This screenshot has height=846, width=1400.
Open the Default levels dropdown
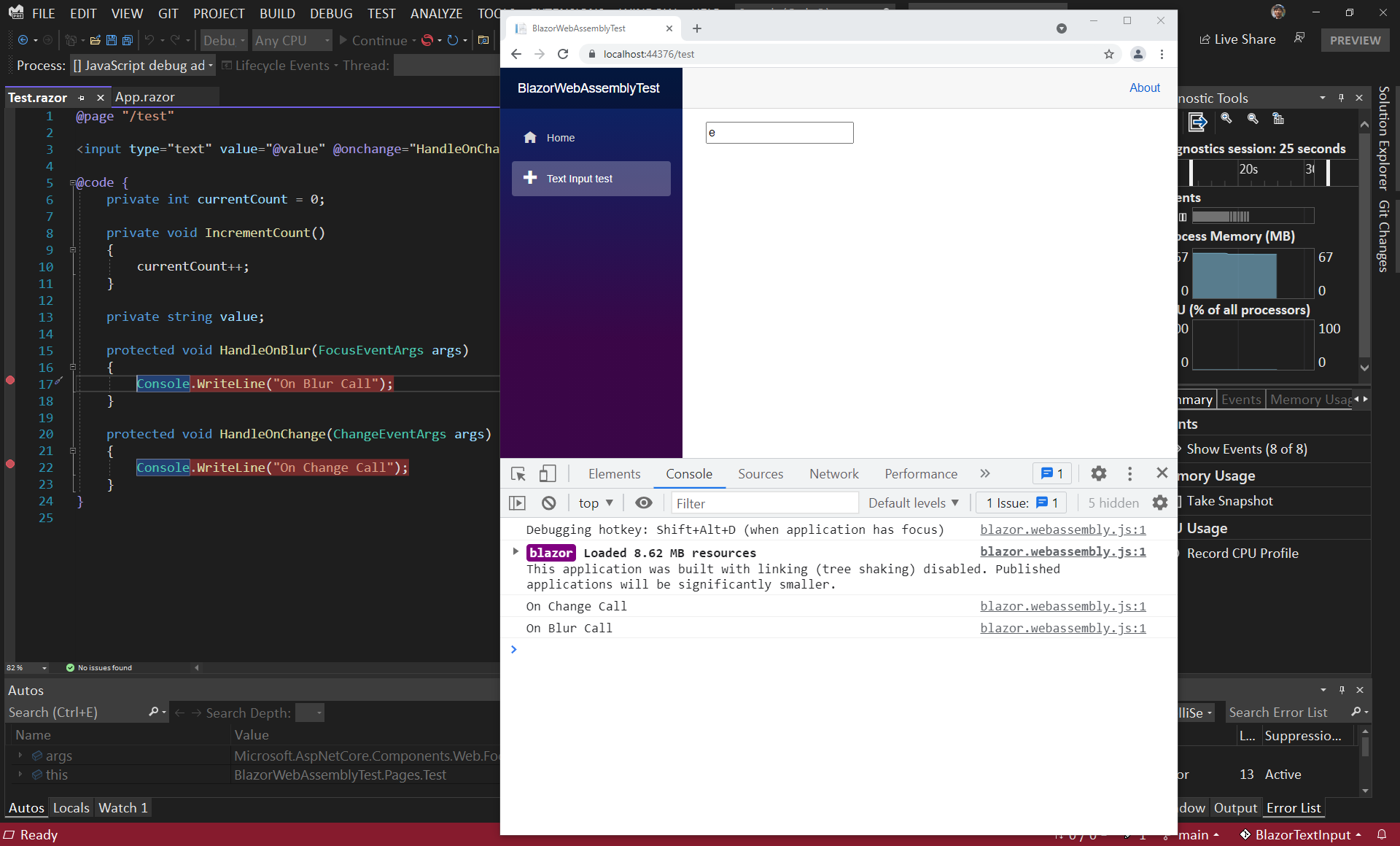coord(913,502)
